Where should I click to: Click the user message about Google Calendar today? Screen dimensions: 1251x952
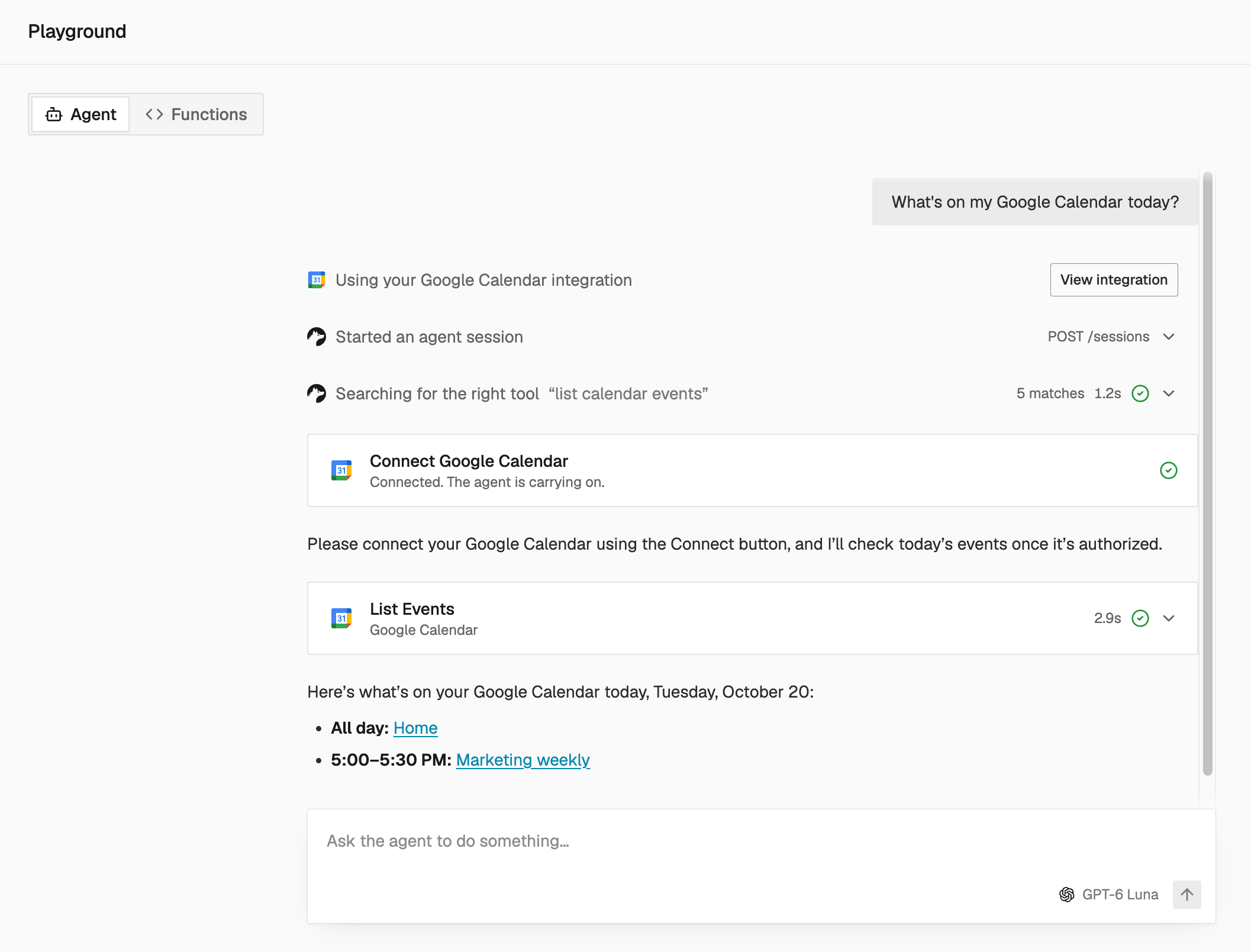click(x=1035, y=202)
